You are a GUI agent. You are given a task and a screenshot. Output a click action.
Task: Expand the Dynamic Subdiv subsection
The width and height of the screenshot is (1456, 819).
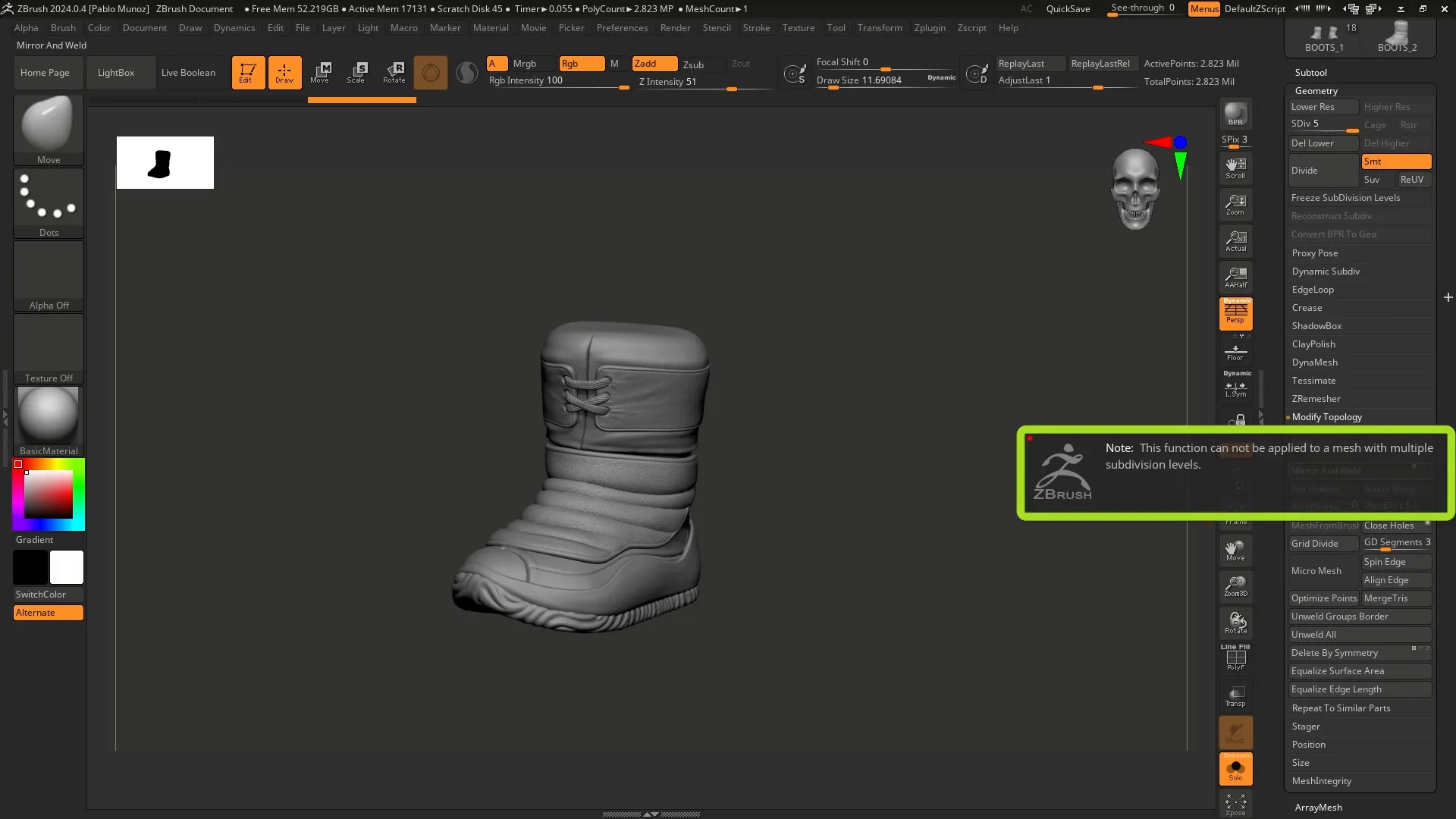(1326, 271)
